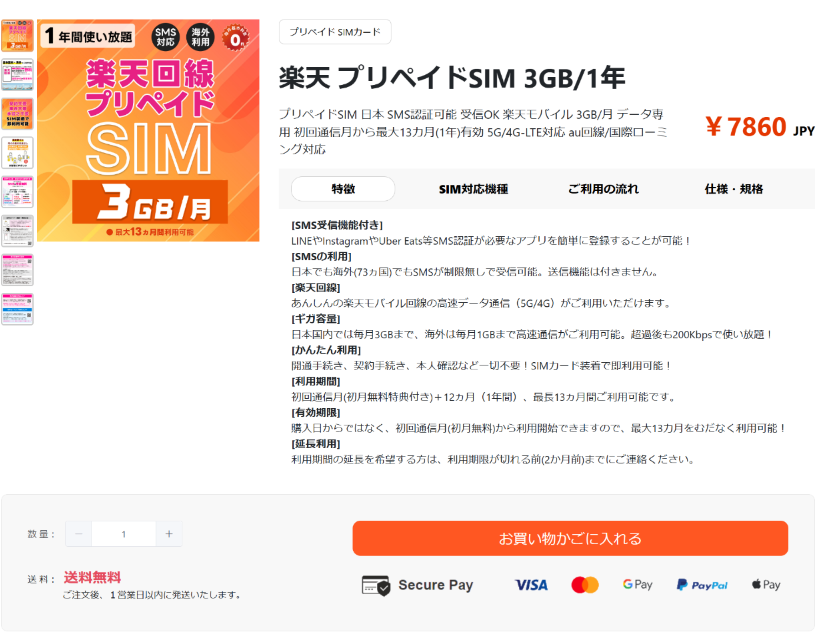Click the Visa payment logo
Screen dimensions: 820x640
(x=531, y=585)
